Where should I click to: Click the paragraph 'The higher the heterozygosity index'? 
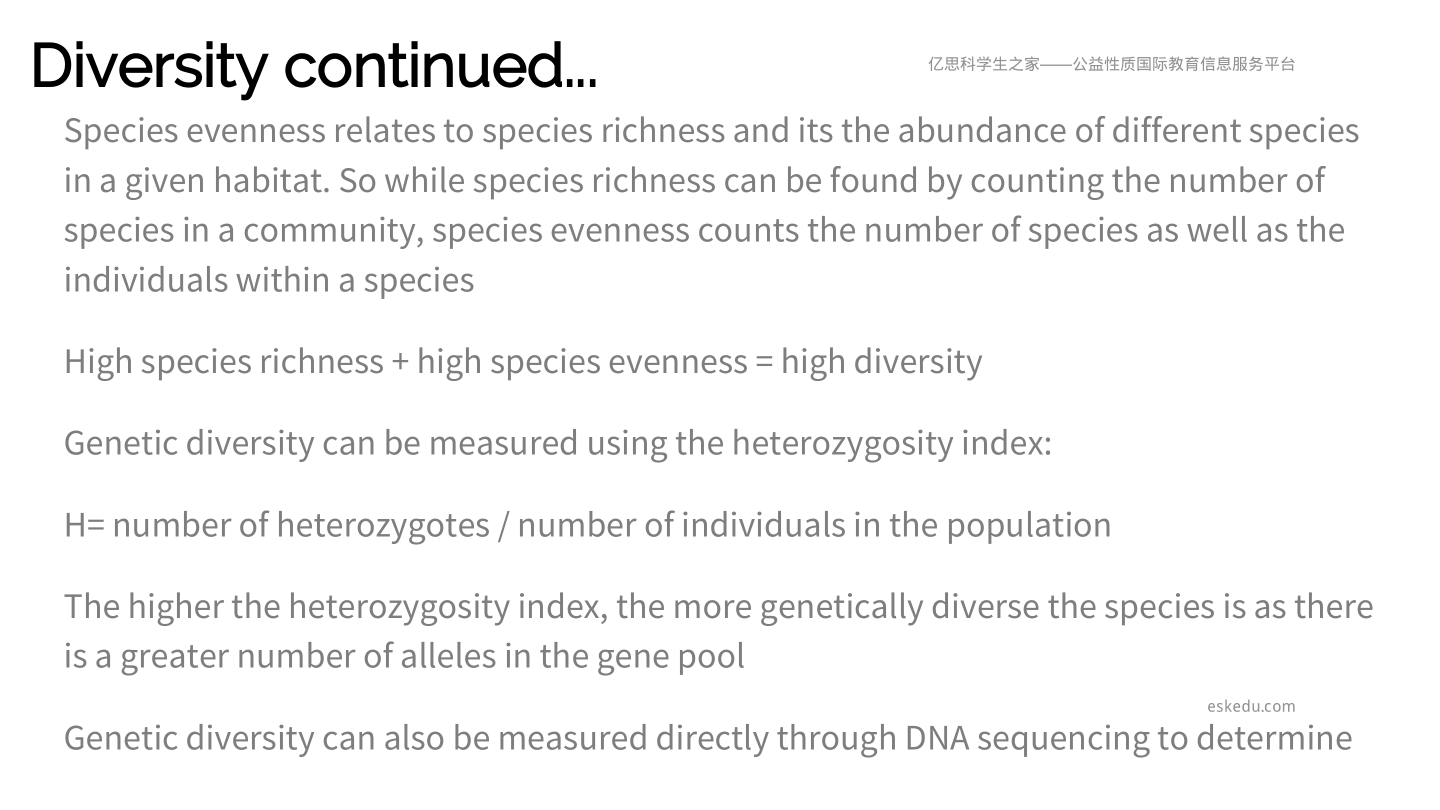719,631
